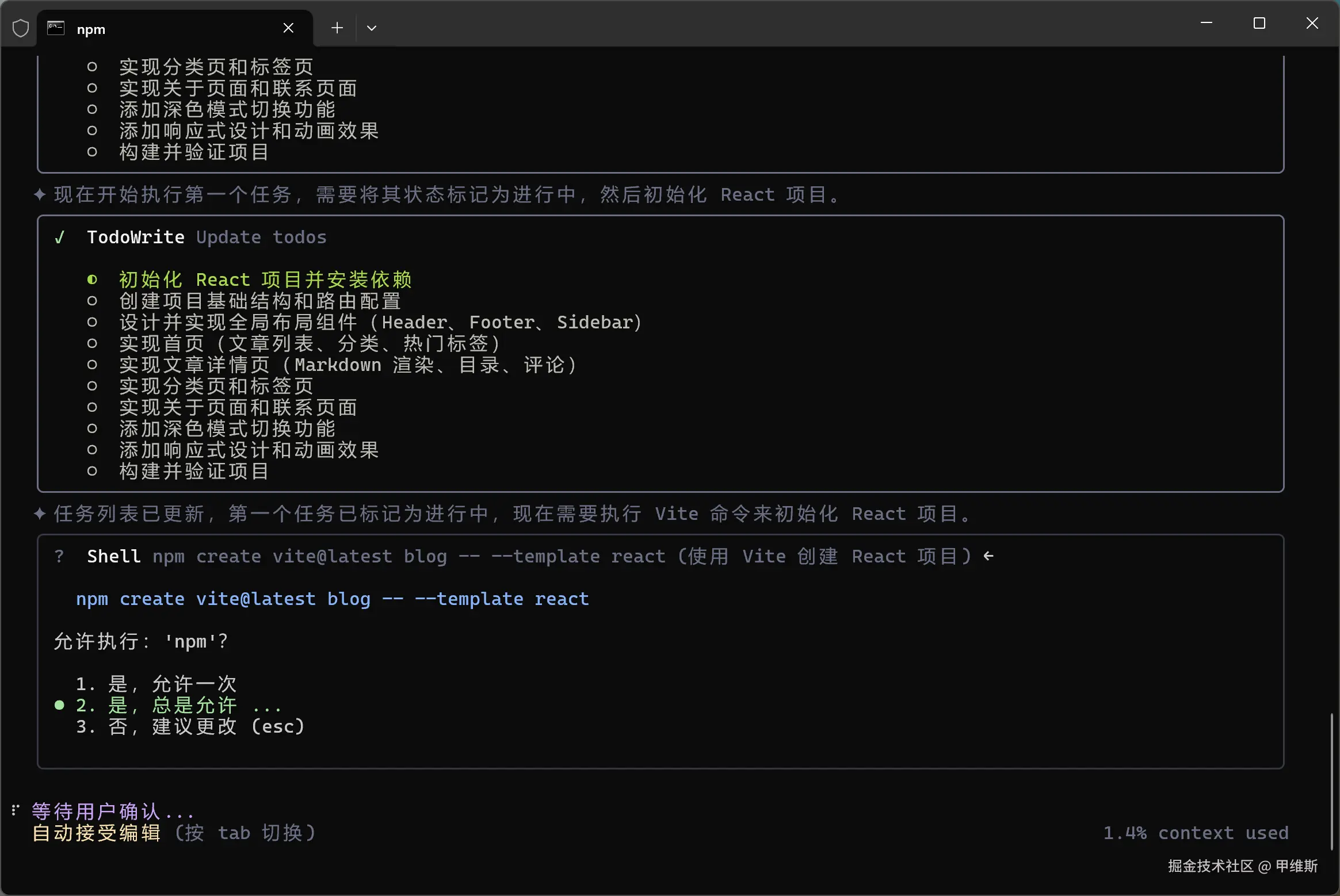The height and width of the screenshot is (896, 1340).
Task: Select option 3 否，建议更改 (esc)
Action: pos(190,726)
